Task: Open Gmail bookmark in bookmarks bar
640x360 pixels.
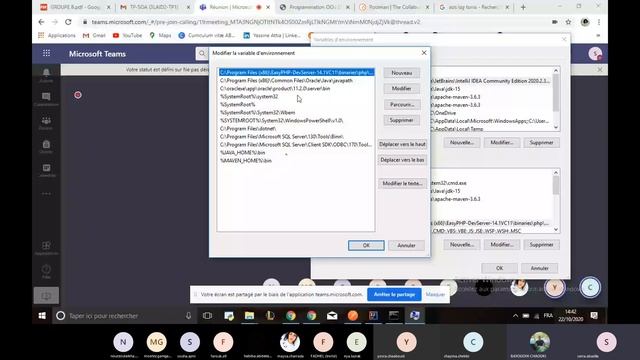Action: (x=94, y=36)
